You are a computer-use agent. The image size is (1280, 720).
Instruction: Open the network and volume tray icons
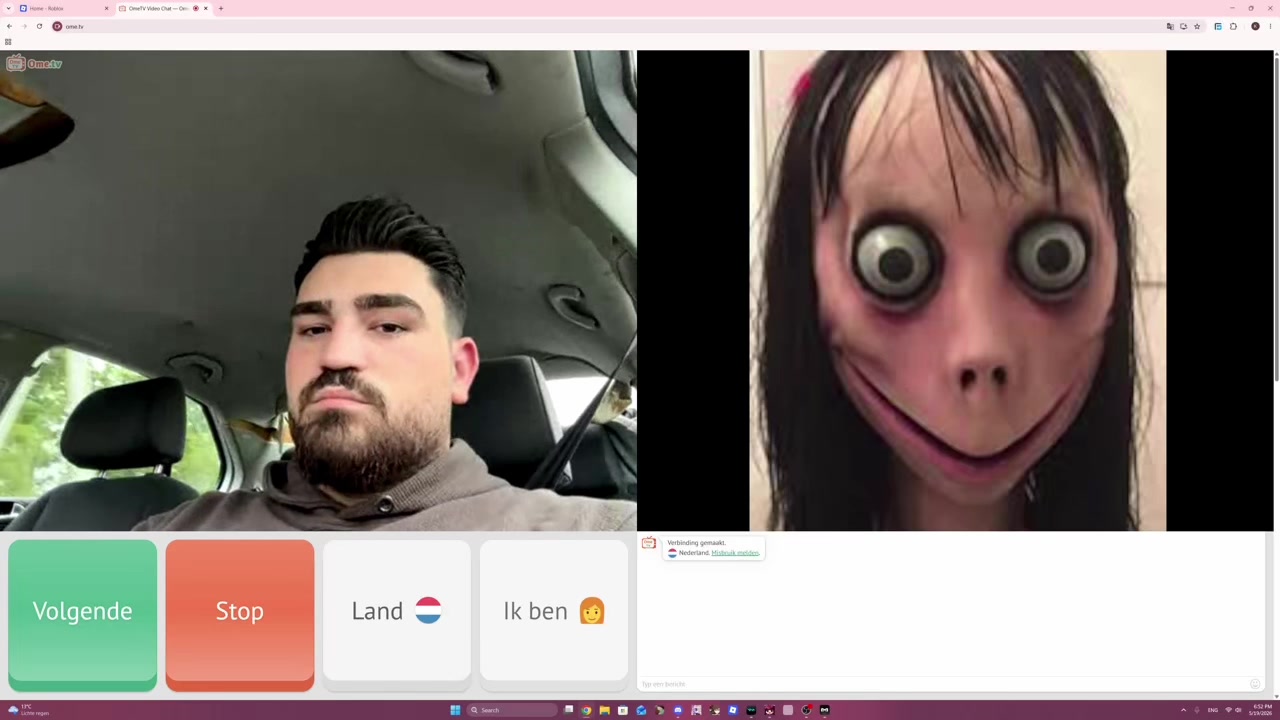[x=1233, y=710]
